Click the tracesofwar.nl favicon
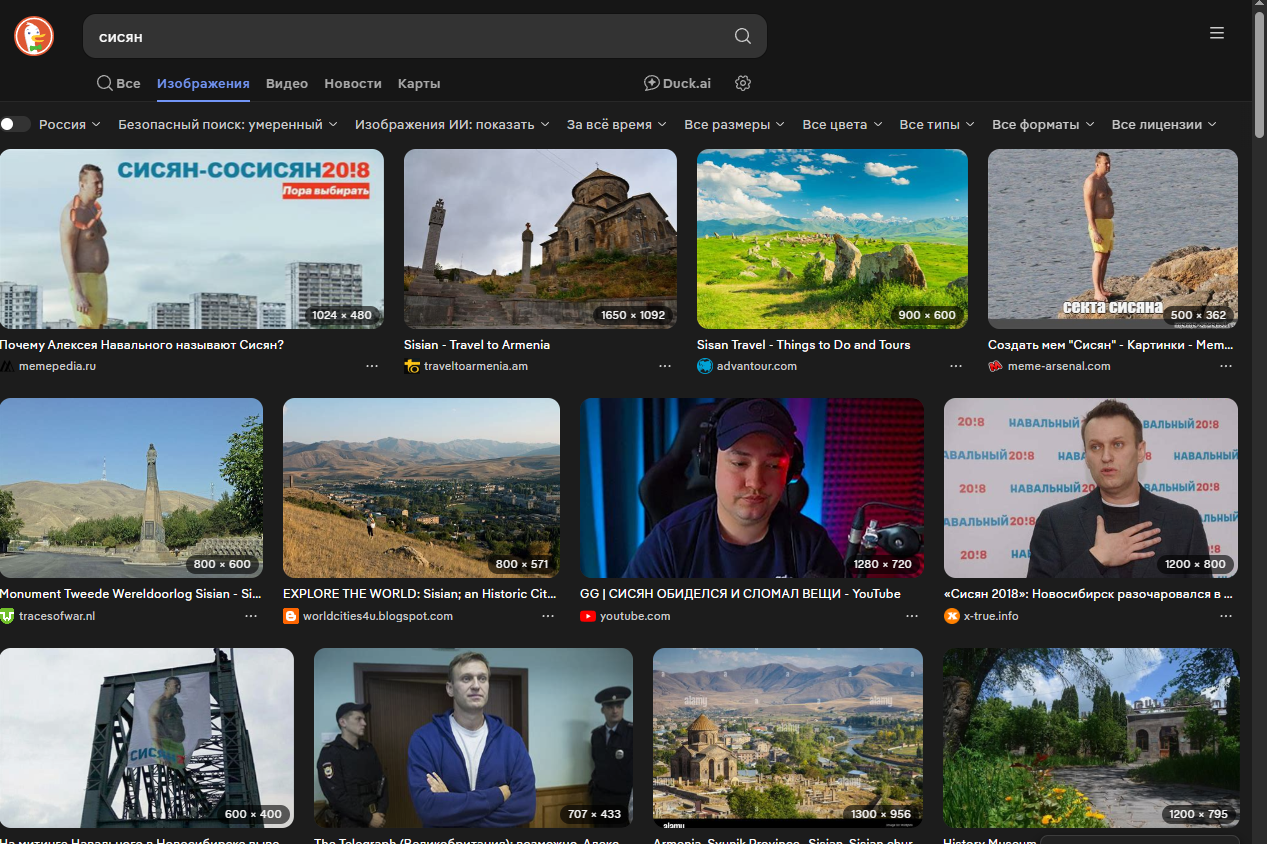This screenshot has height=844, width=1267. 7,616
